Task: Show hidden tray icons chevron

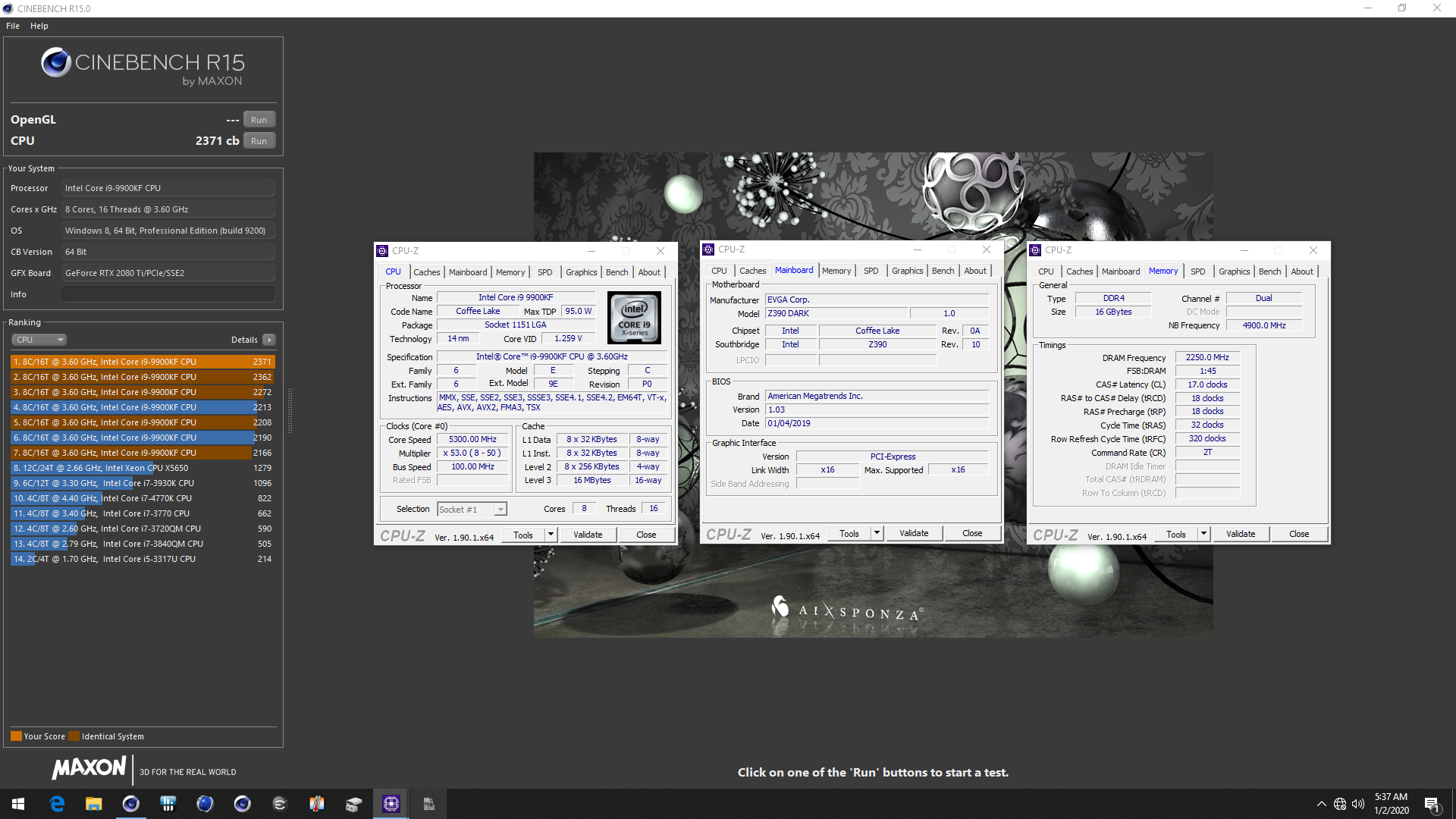Action: (1322, 804)
